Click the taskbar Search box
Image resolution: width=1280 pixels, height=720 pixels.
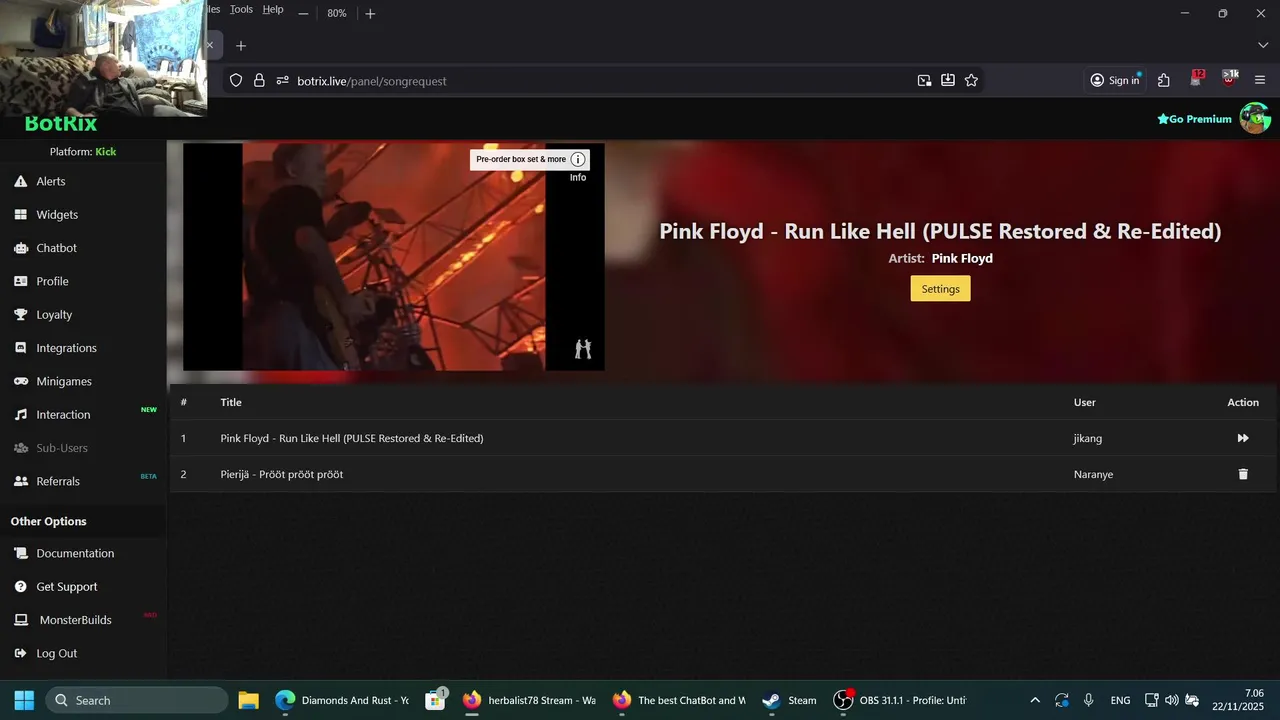(x=137, y=700)
